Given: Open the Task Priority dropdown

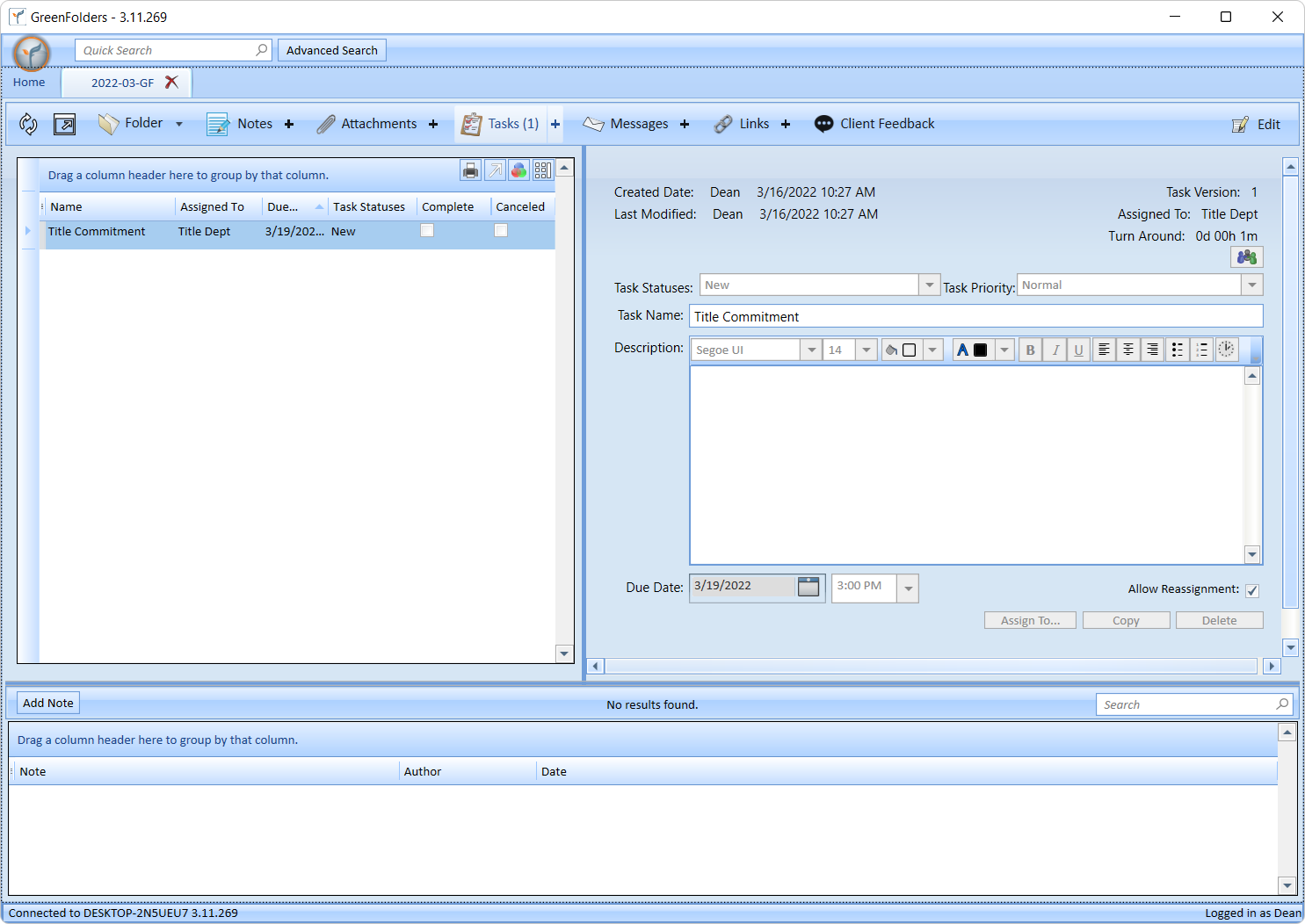Looking at the screenshot, I should [1252, 285].
